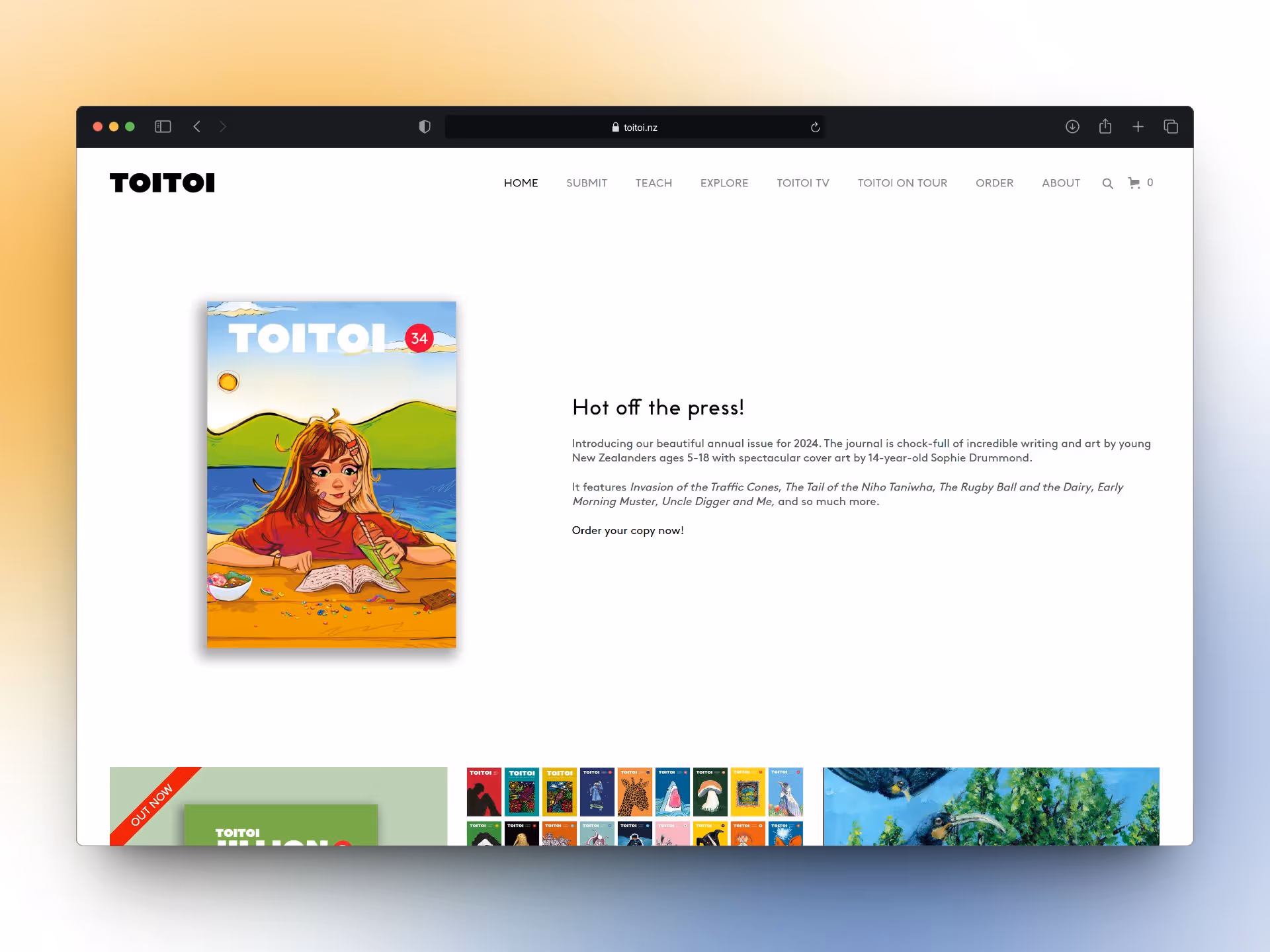
Task: Click the red close window button
Action: pyautogui.click(x=98, y=126)
